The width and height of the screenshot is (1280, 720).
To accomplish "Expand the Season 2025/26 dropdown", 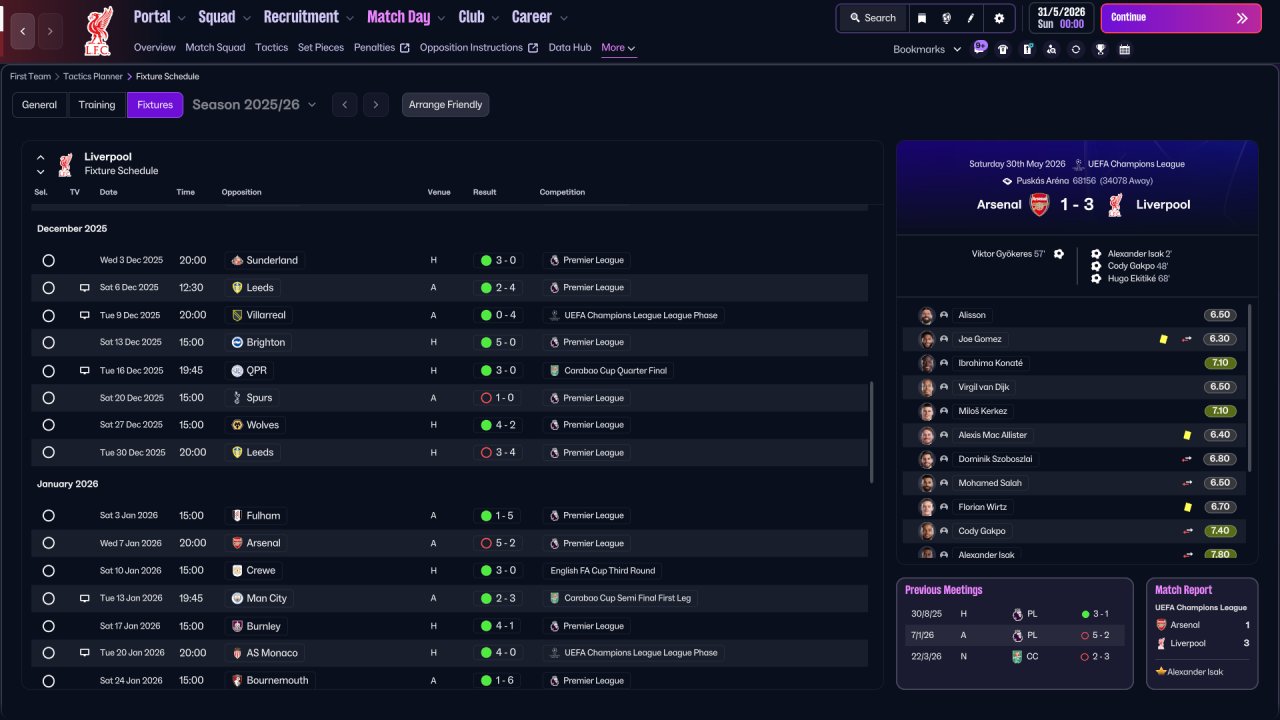I will (x=254, y=104).
